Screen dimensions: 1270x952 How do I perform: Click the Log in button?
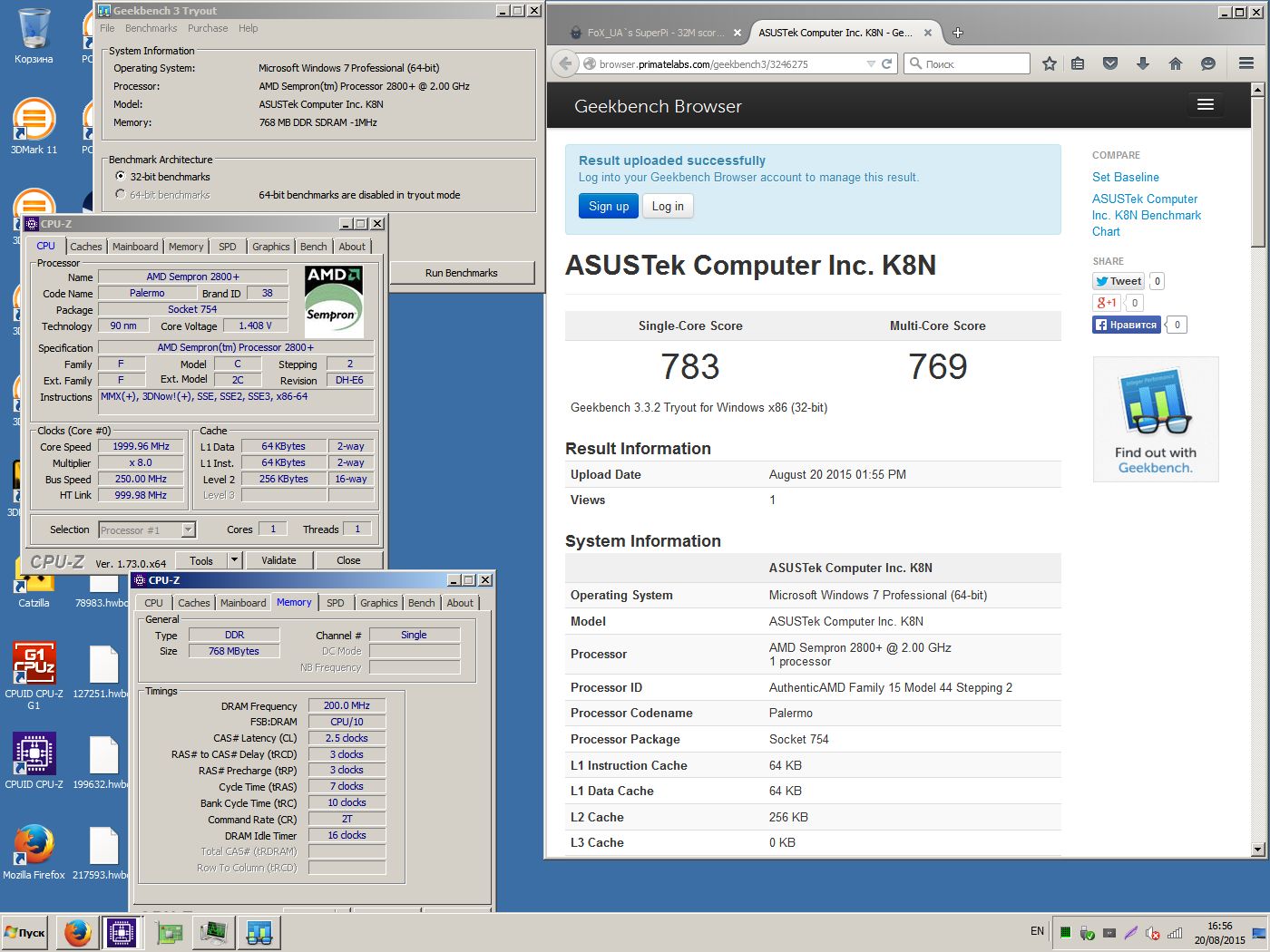[x=668, y=207]
